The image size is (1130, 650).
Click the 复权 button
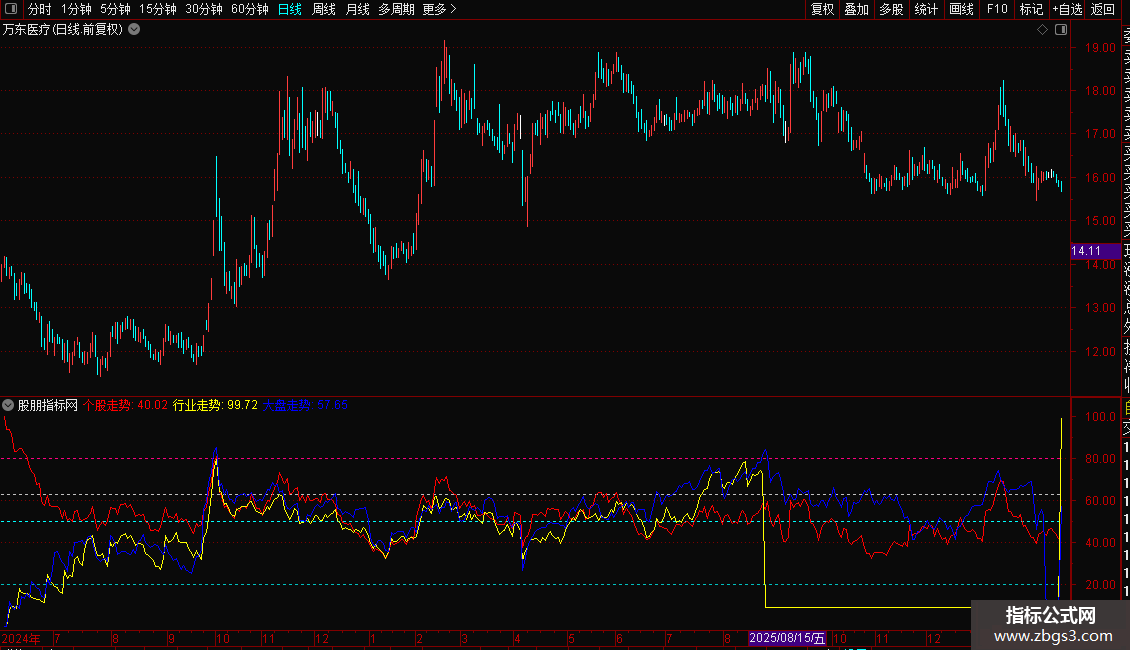click(x=822, y=9)
